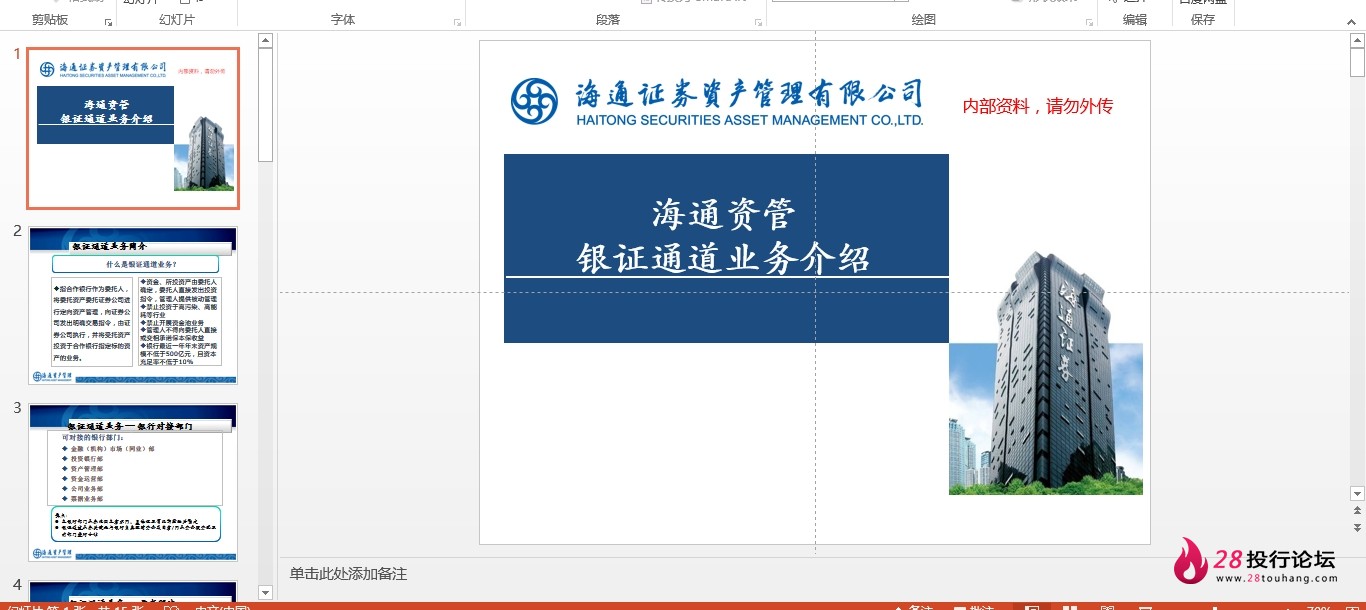Click 可对接的银行部门 text in slide 3 thumbnail
The width and height of the screenshot is (1366, 610).
pos(93,437)
